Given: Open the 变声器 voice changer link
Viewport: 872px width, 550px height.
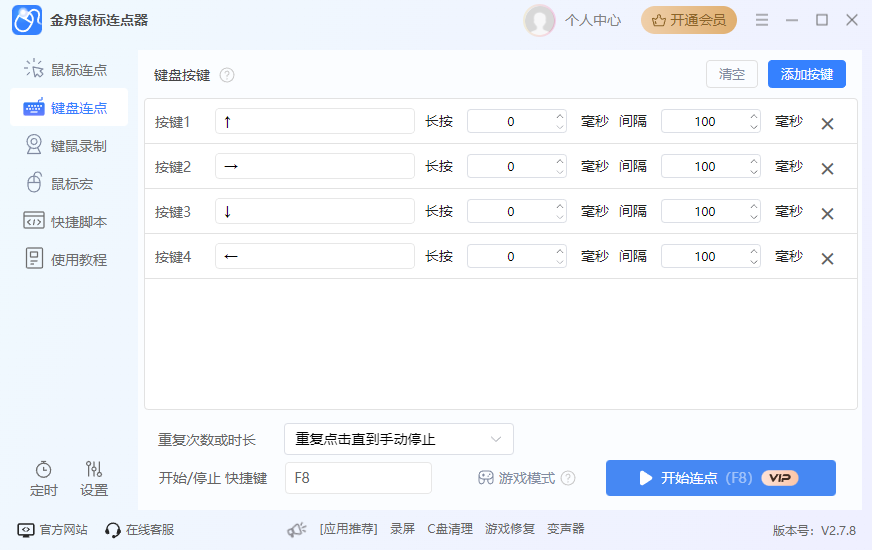Looking at the screenshot, I should pos(566,529).
